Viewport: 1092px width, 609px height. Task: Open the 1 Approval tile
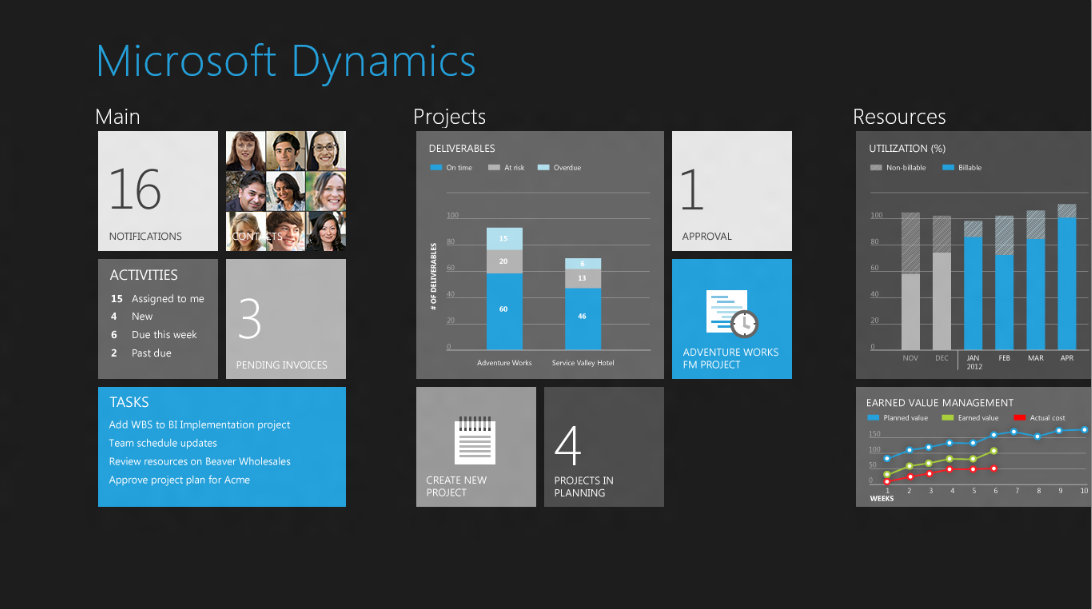(x=732, y=191)
